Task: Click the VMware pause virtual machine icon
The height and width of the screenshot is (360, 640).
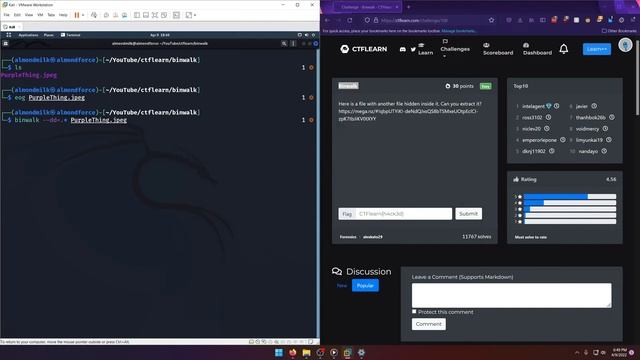Action: pyautogui.click(x=76, y=15)
